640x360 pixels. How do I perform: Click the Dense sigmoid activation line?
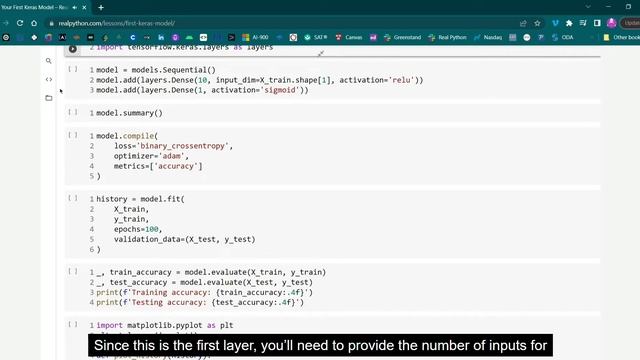pyautogui.click(x=202, y=90)
